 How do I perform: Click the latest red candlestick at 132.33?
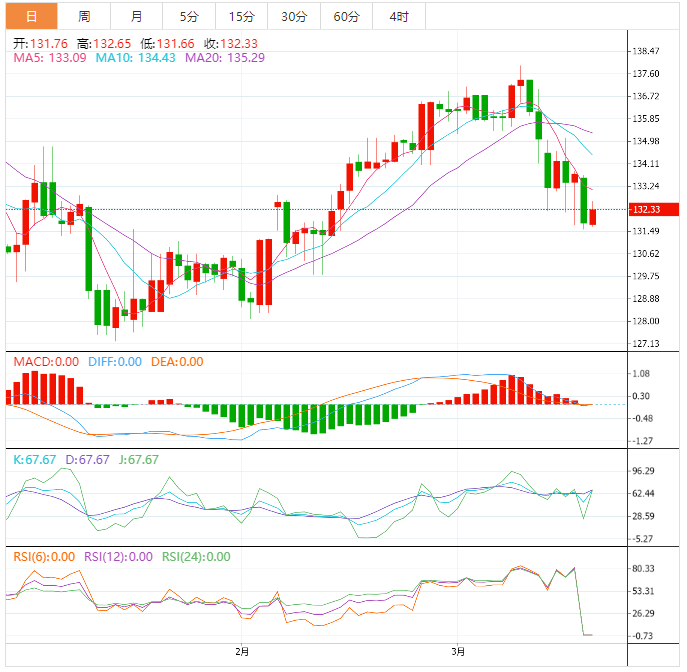pos(593,217)
